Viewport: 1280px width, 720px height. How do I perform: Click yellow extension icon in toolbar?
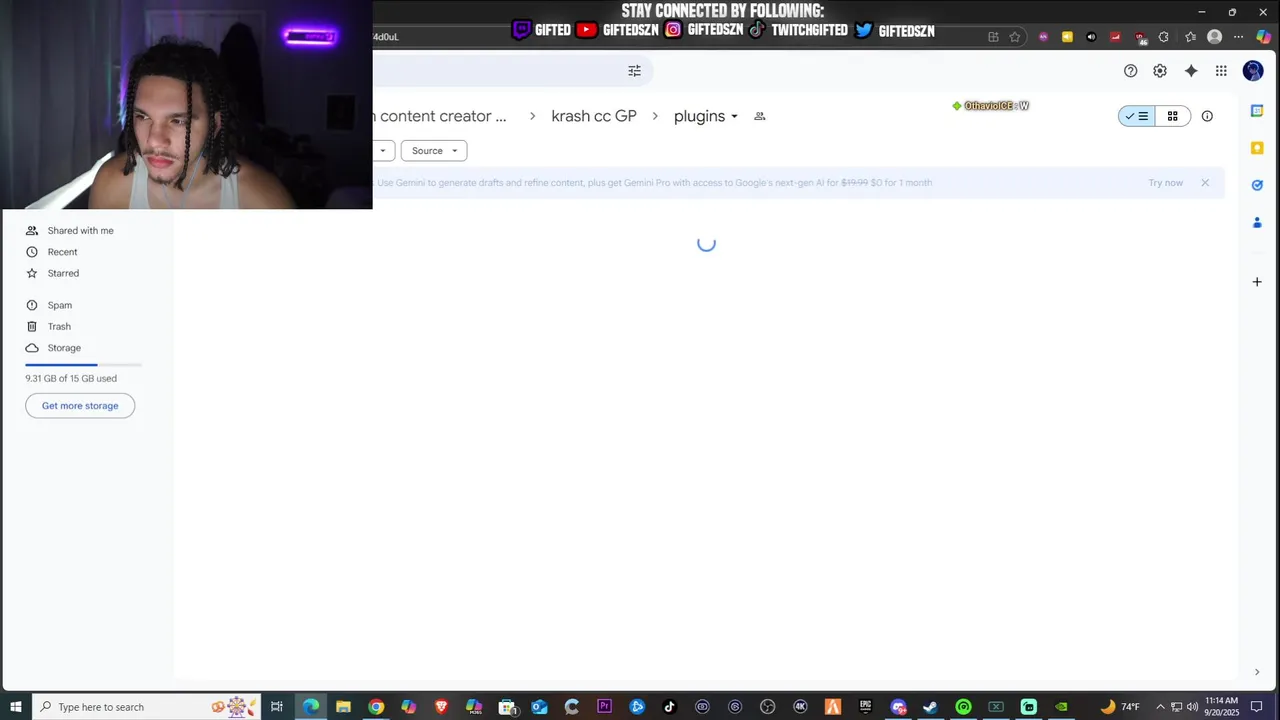pos(1067,37)
